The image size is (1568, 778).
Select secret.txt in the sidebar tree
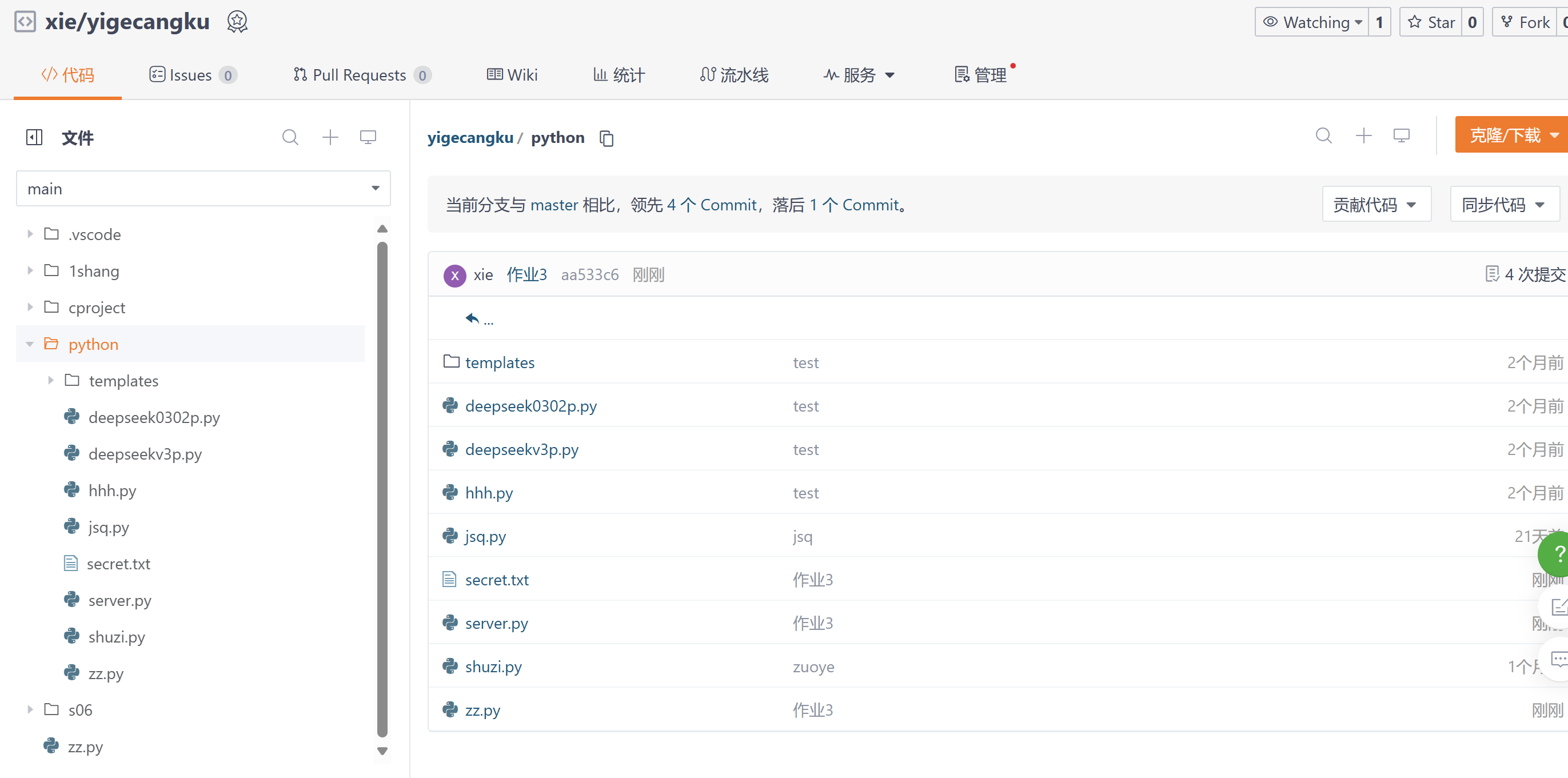[118, 564]
